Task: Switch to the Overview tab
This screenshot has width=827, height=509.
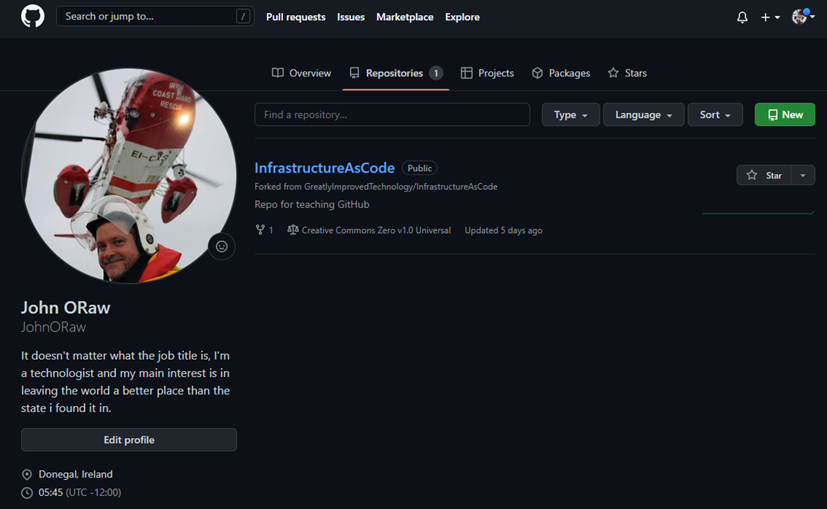Action: click(x=301, y=73)
